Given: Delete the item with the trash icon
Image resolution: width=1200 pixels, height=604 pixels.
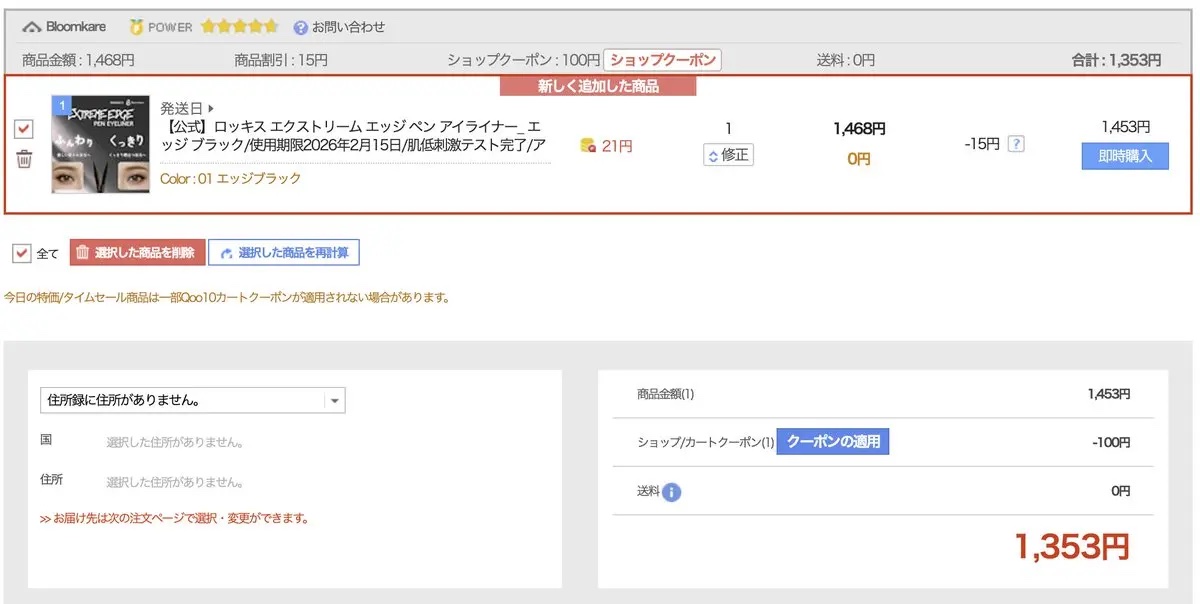Looking at the screenshot, I should click(x=25, y=159).
